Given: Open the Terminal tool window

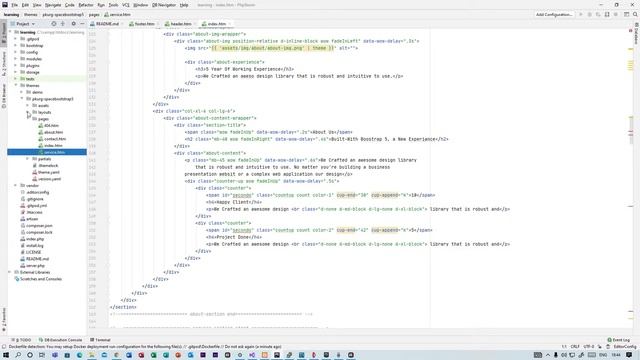Looking at the screenshot, I should 100,340.
